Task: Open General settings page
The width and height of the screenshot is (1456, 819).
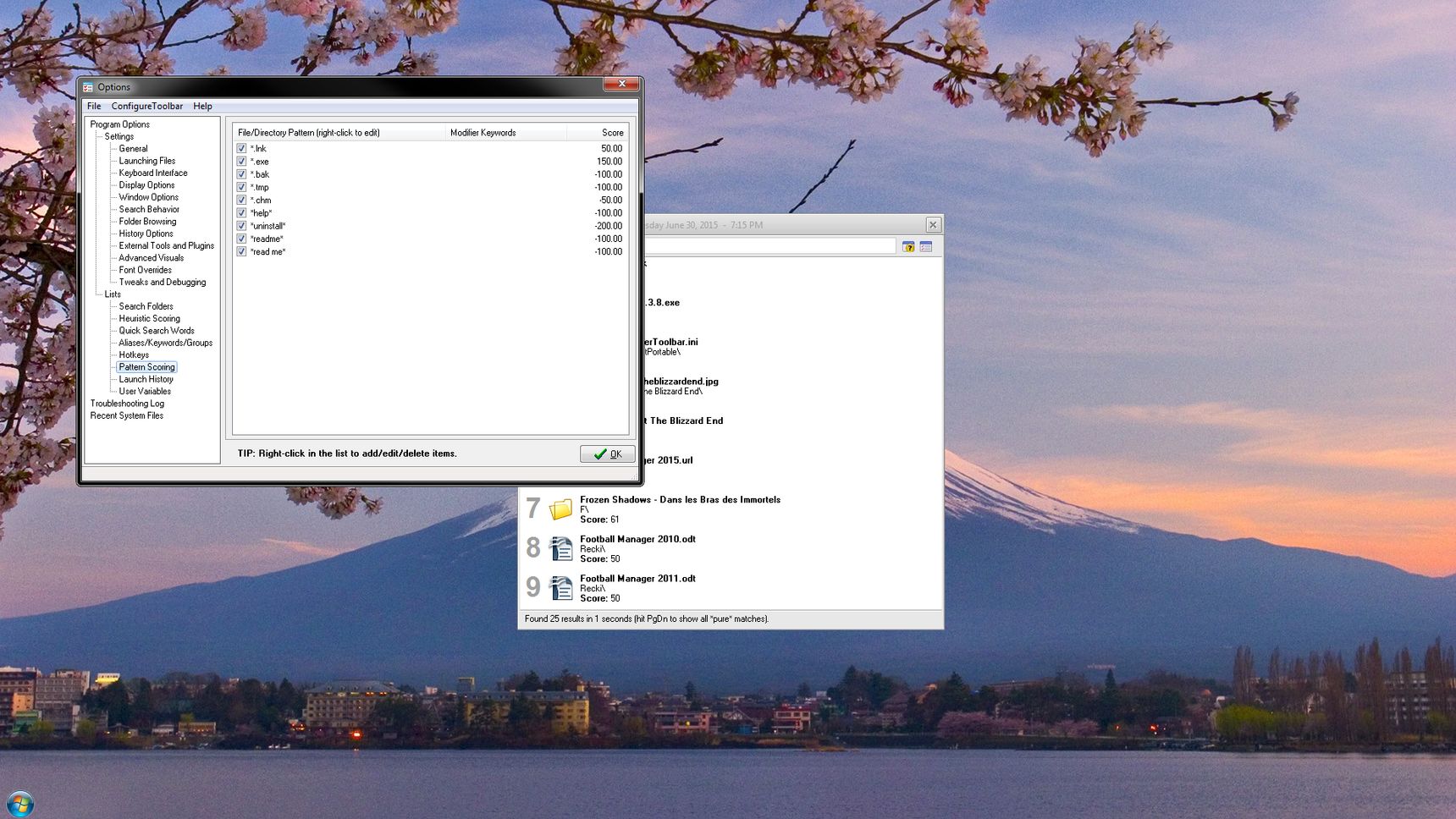Action: pos(133,149)
